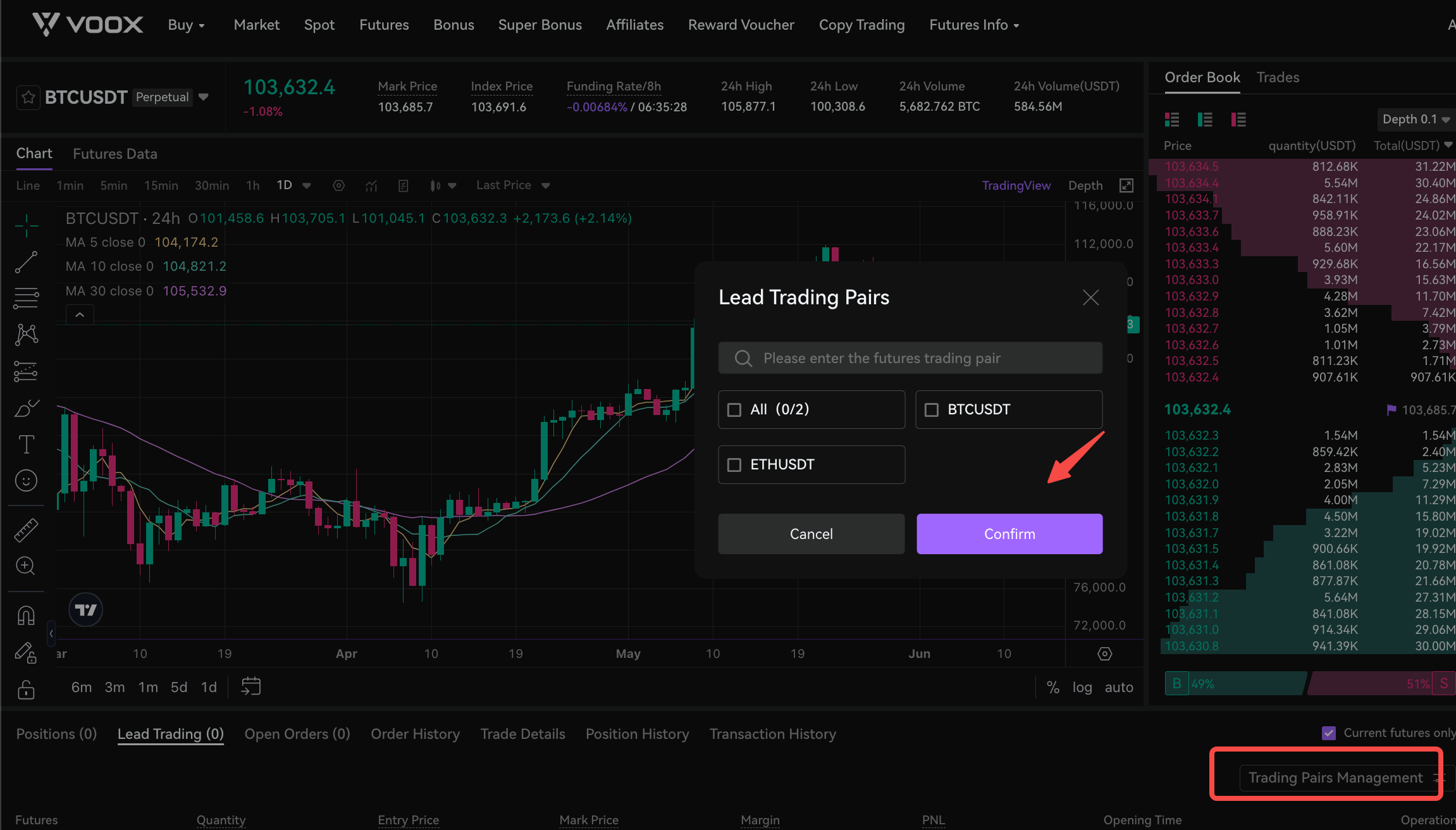The width and height of the screenshot is (1456, 830).
Task: Lock all drawings with padlock icon
Action: click(x=27, y=689)
